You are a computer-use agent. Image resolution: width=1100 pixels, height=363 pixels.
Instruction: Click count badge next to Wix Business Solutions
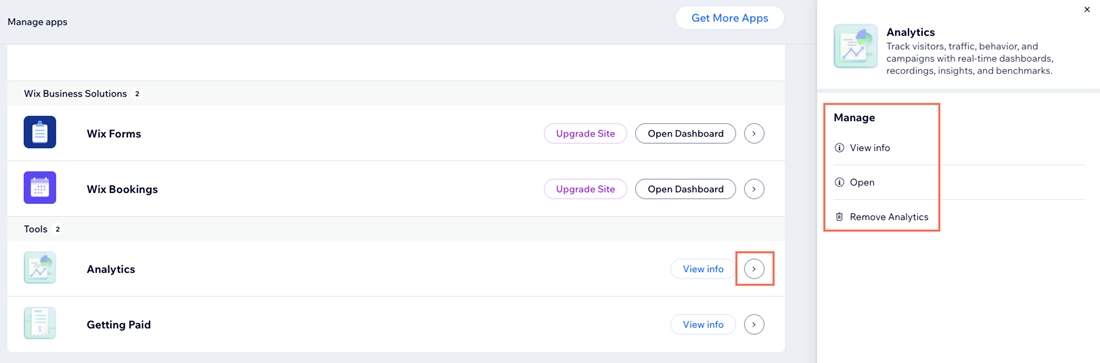point(138,93)
